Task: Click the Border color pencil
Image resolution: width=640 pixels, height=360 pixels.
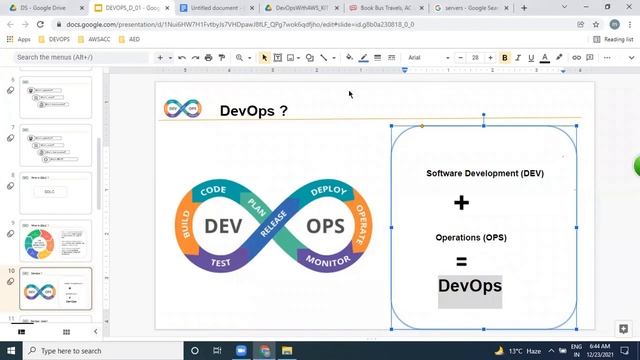Action: point(364,58)
